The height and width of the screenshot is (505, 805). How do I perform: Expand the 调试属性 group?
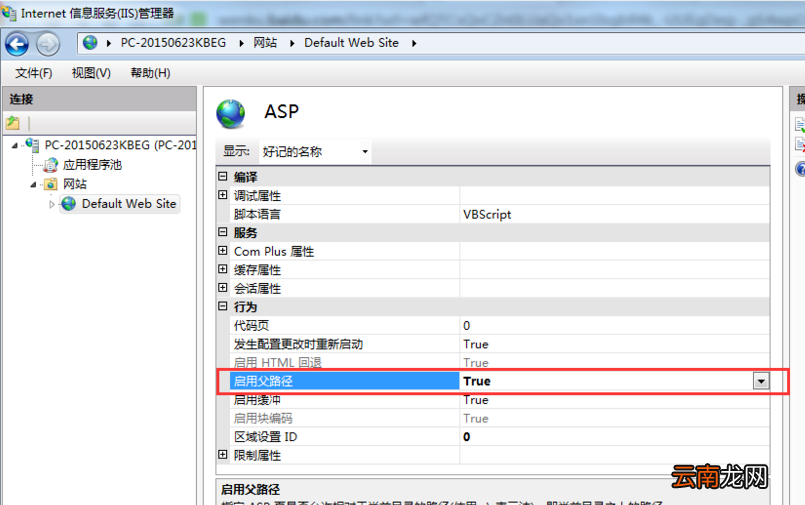tap(222, 195)
